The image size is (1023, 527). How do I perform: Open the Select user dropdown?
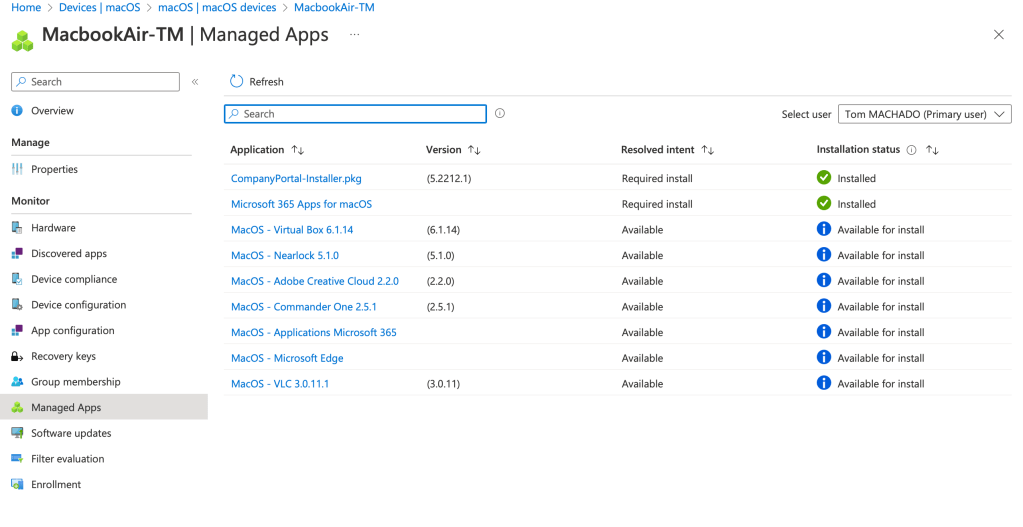(924, 114)
